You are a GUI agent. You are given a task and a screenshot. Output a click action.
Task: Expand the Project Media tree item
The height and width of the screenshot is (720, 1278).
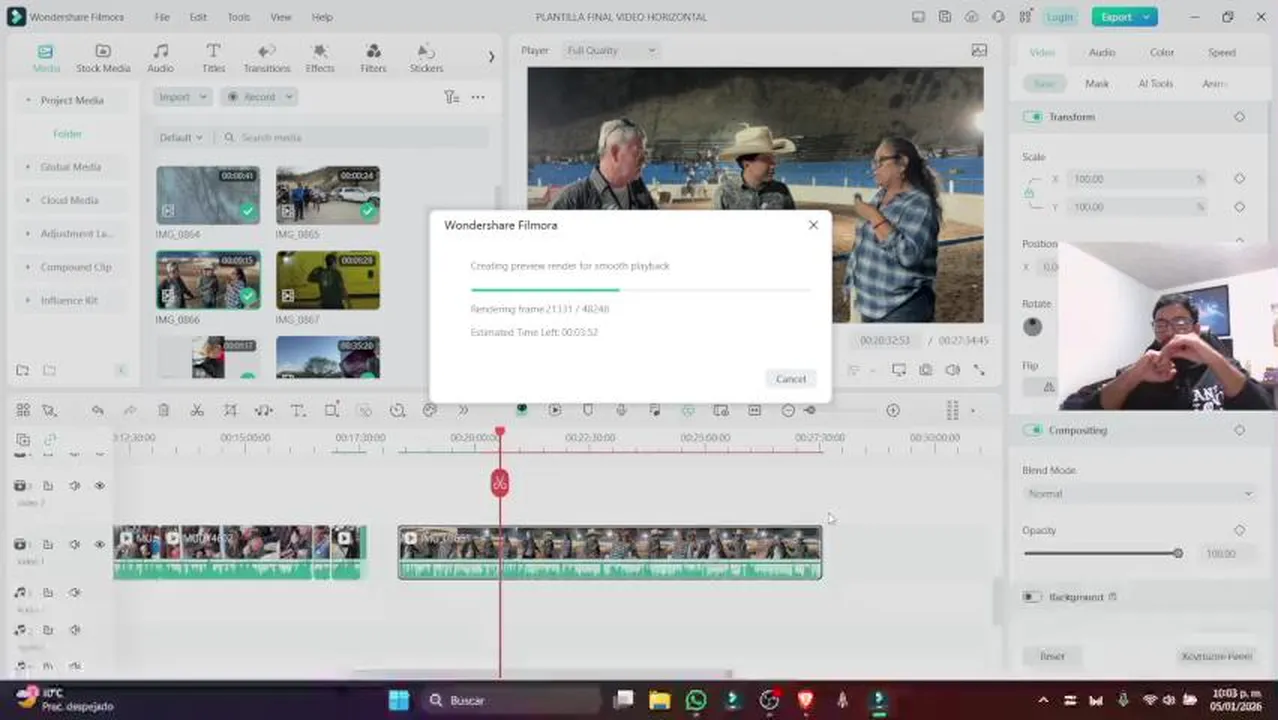pyautogui.click(x=27, y=100)
